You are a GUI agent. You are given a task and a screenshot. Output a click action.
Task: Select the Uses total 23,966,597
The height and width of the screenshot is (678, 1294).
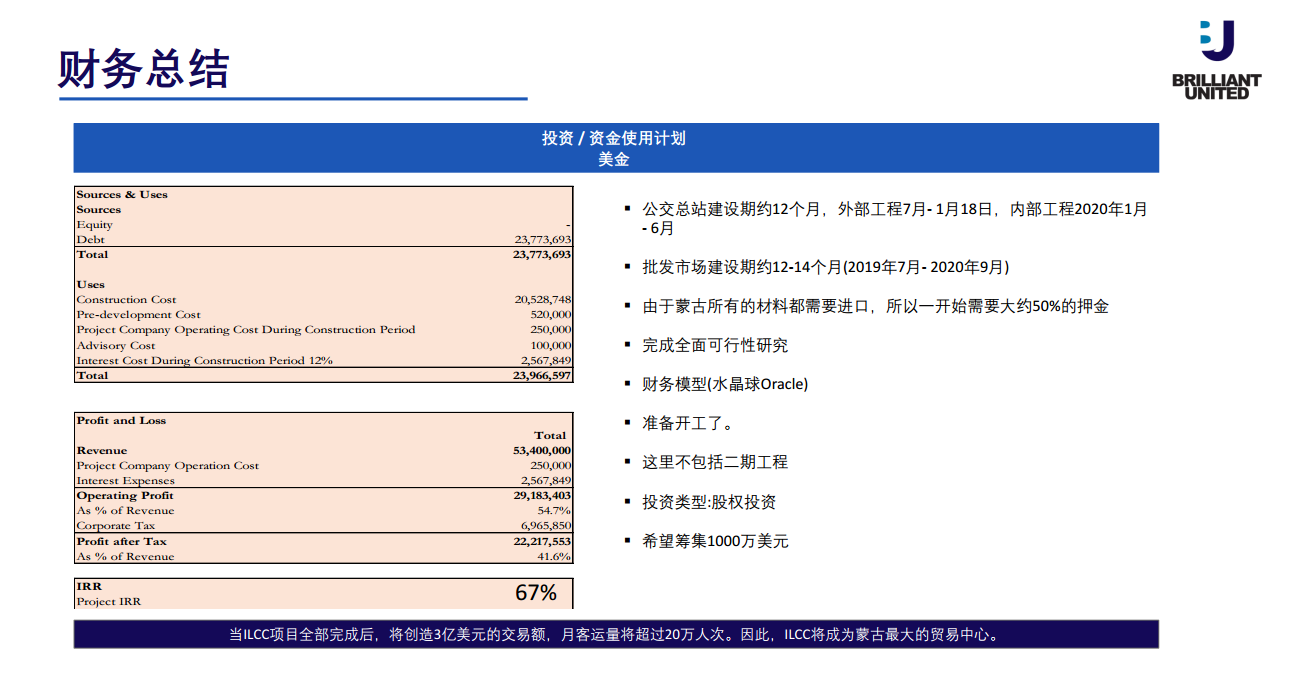(542, 376)
